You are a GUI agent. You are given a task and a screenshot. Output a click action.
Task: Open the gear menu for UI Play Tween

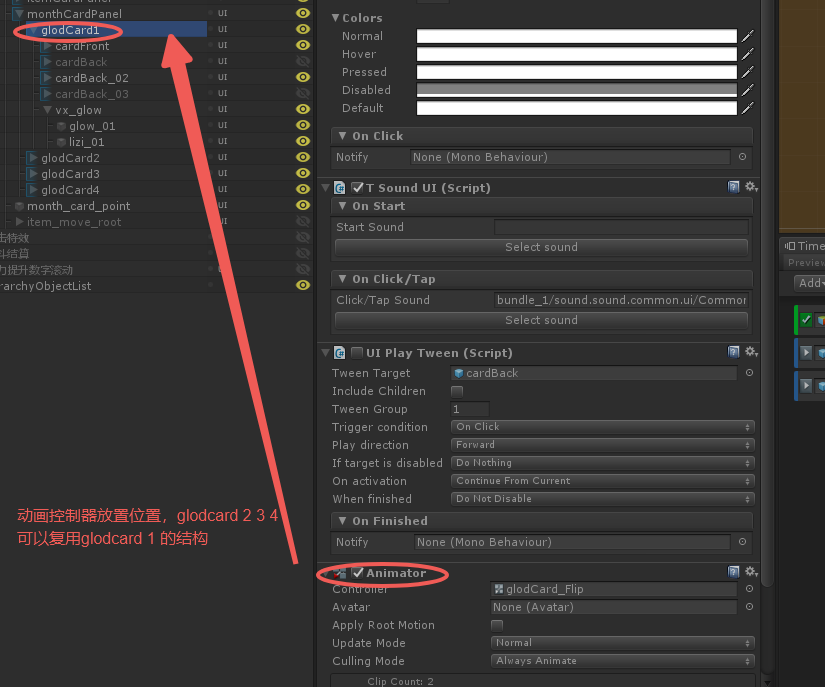coord(751,352)
